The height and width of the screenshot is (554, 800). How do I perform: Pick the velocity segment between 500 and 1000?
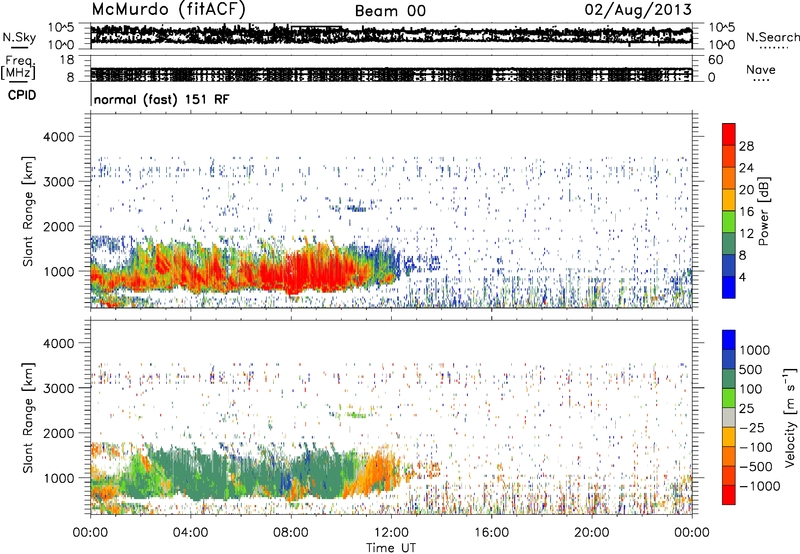(729, 359)
